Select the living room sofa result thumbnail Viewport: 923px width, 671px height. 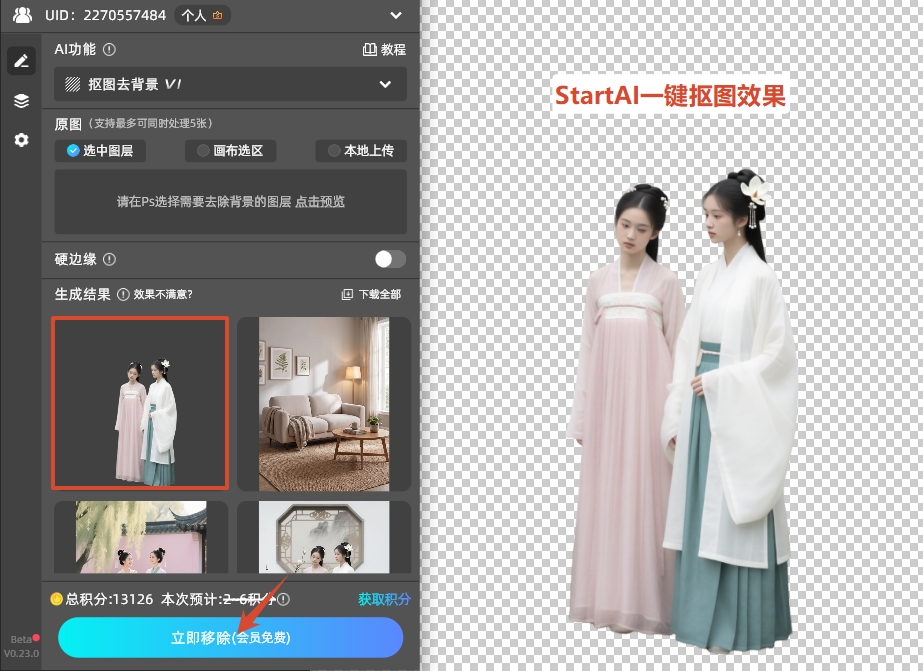point(323,403)
